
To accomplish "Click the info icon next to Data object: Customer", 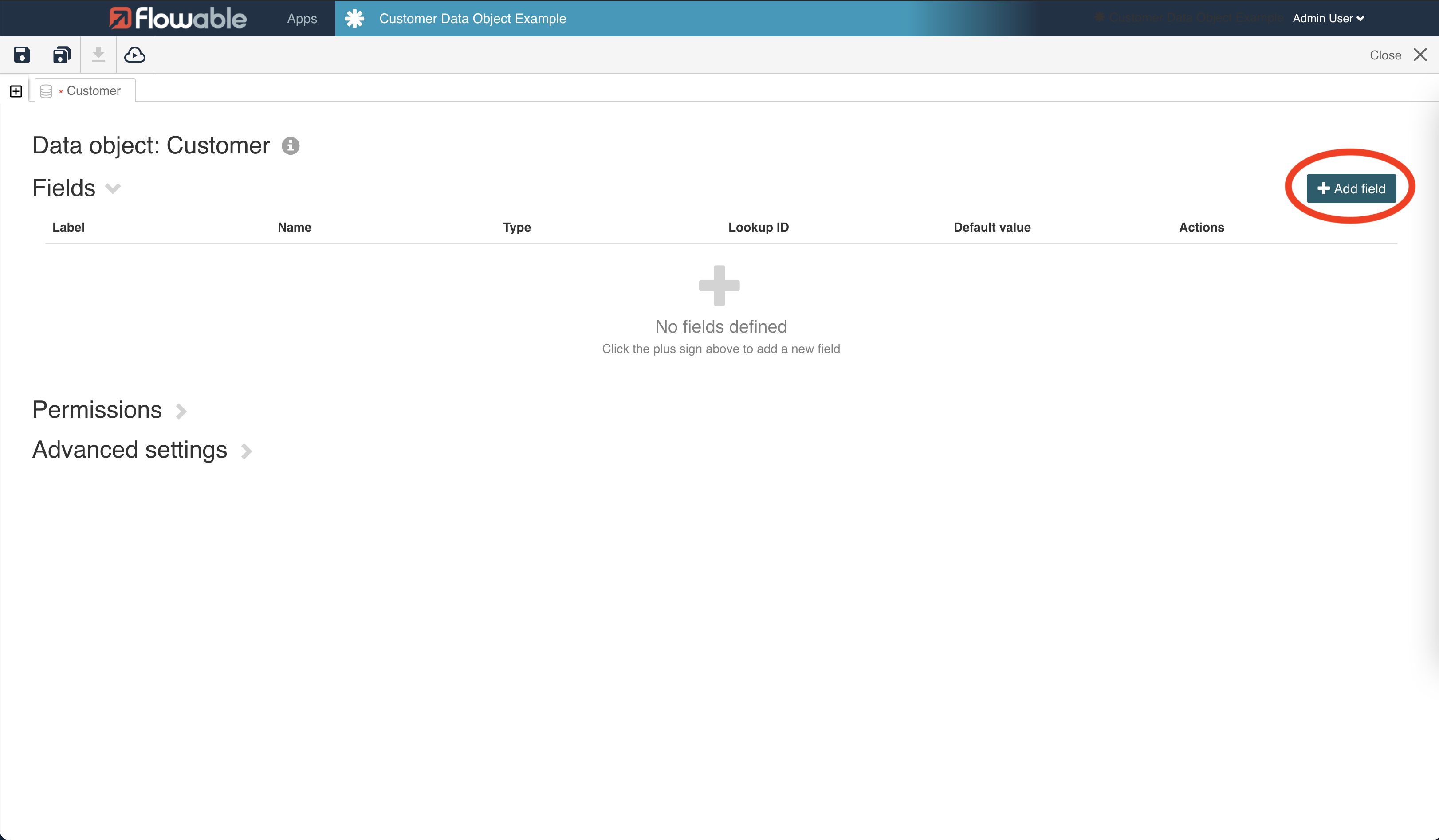I will (291, 145).
